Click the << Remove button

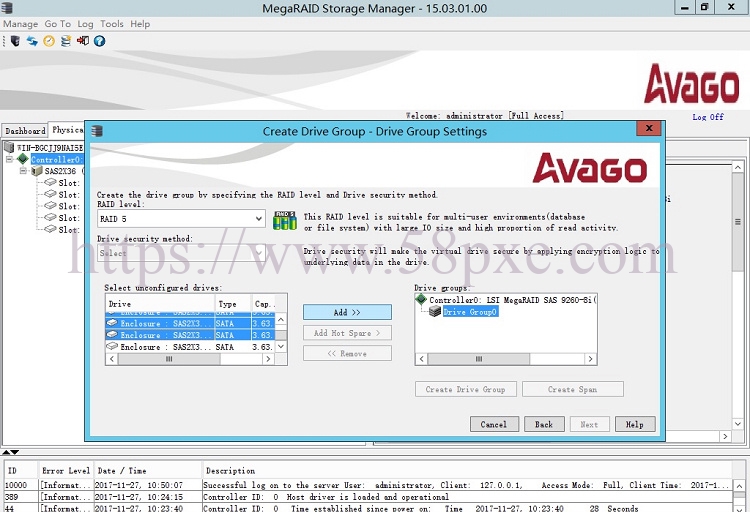point(347,353)
